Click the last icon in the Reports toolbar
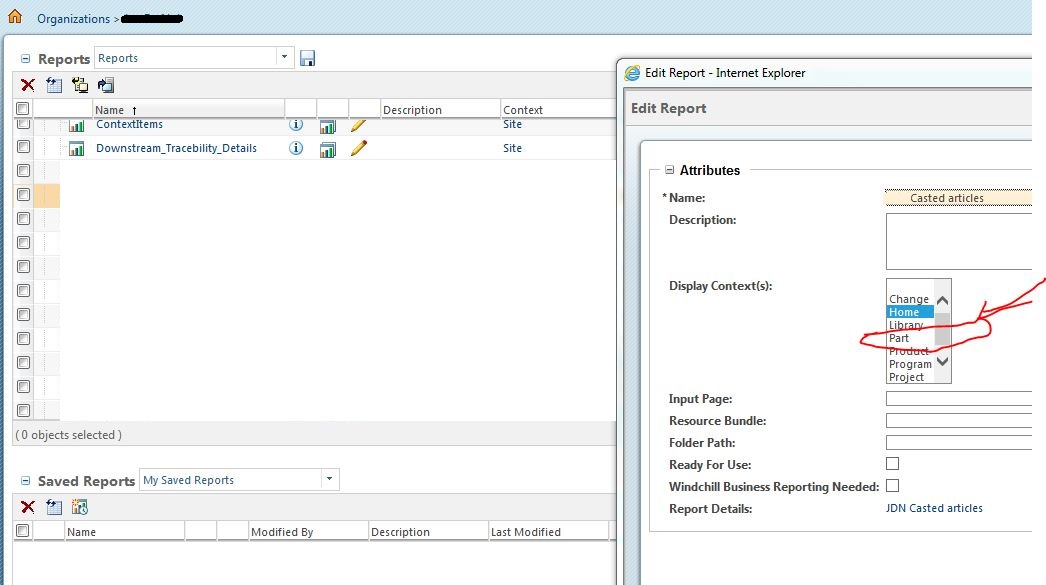This screenshot has width=1046, height=585. pos(106,86)
